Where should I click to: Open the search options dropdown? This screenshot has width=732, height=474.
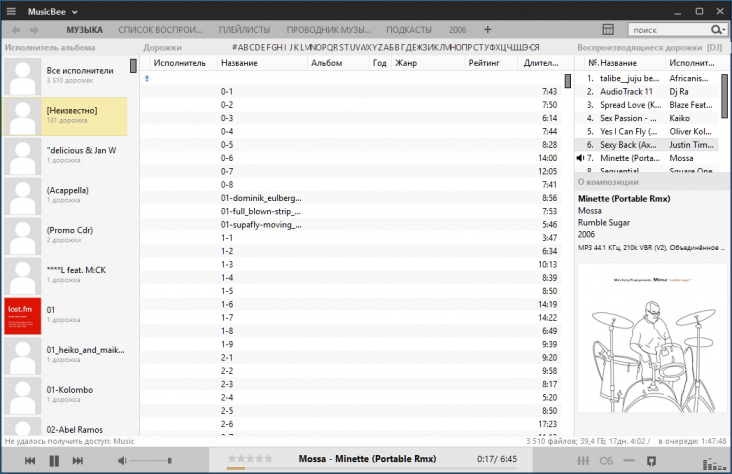pos(718,30)
